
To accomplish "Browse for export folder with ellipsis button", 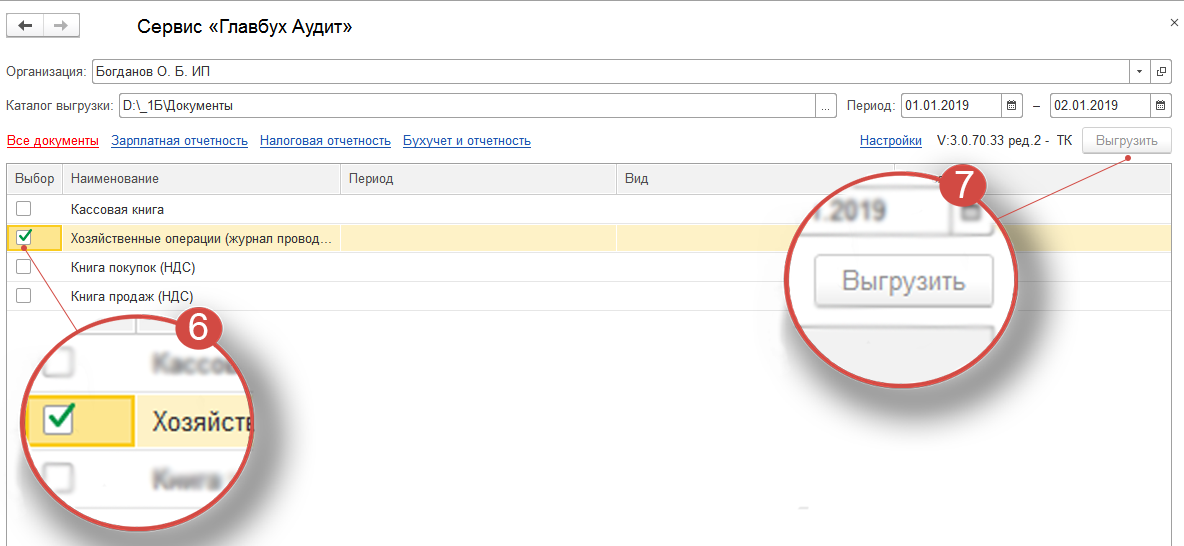I will point(826,105).
